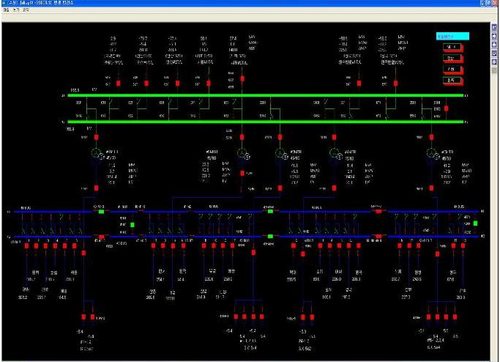Select the center transformer symbol with red breaker beneath
The width and height of the screenshot is (500, 362).
[x=243, y=154]
